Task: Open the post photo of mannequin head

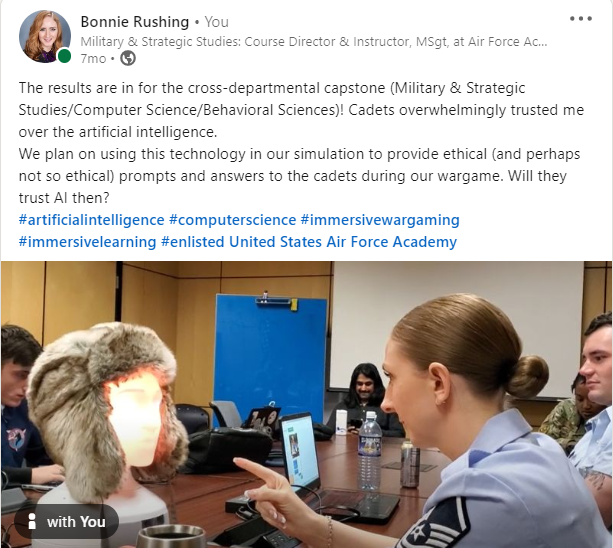Action: pyautogui.click(x=306, y=405)
